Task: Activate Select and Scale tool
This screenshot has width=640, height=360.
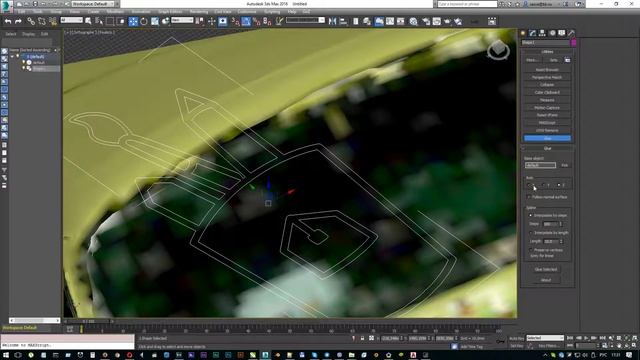Action: pos(155,21)
